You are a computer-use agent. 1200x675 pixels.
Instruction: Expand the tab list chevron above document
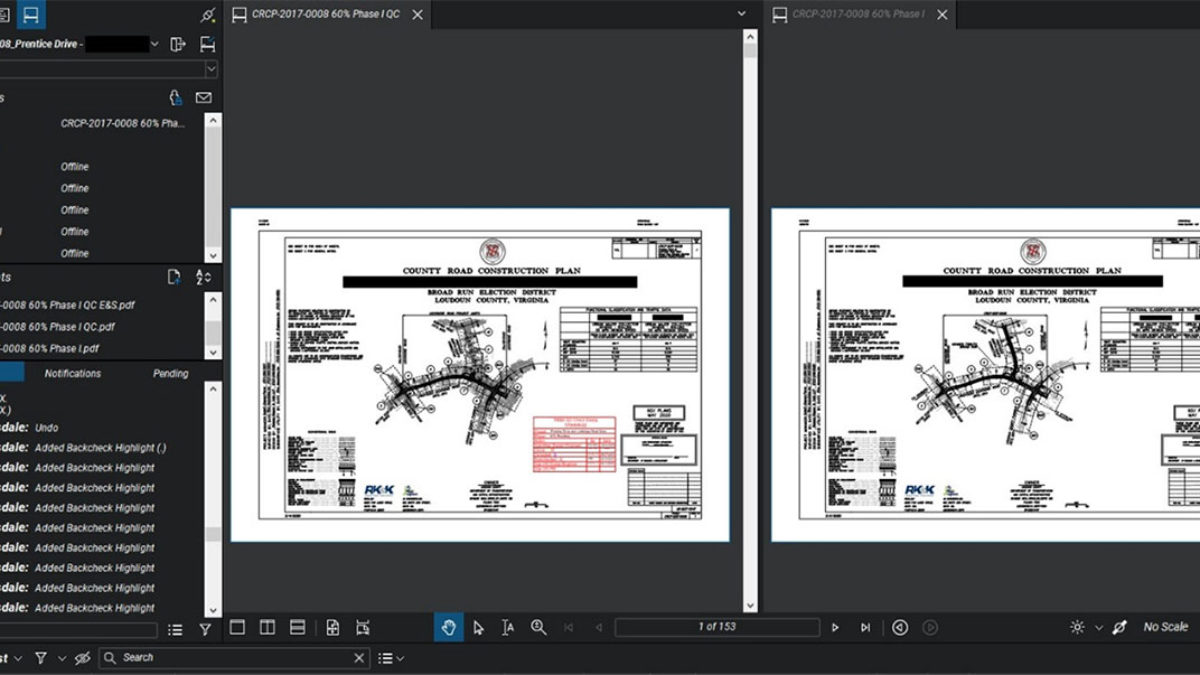pos(741,14)
